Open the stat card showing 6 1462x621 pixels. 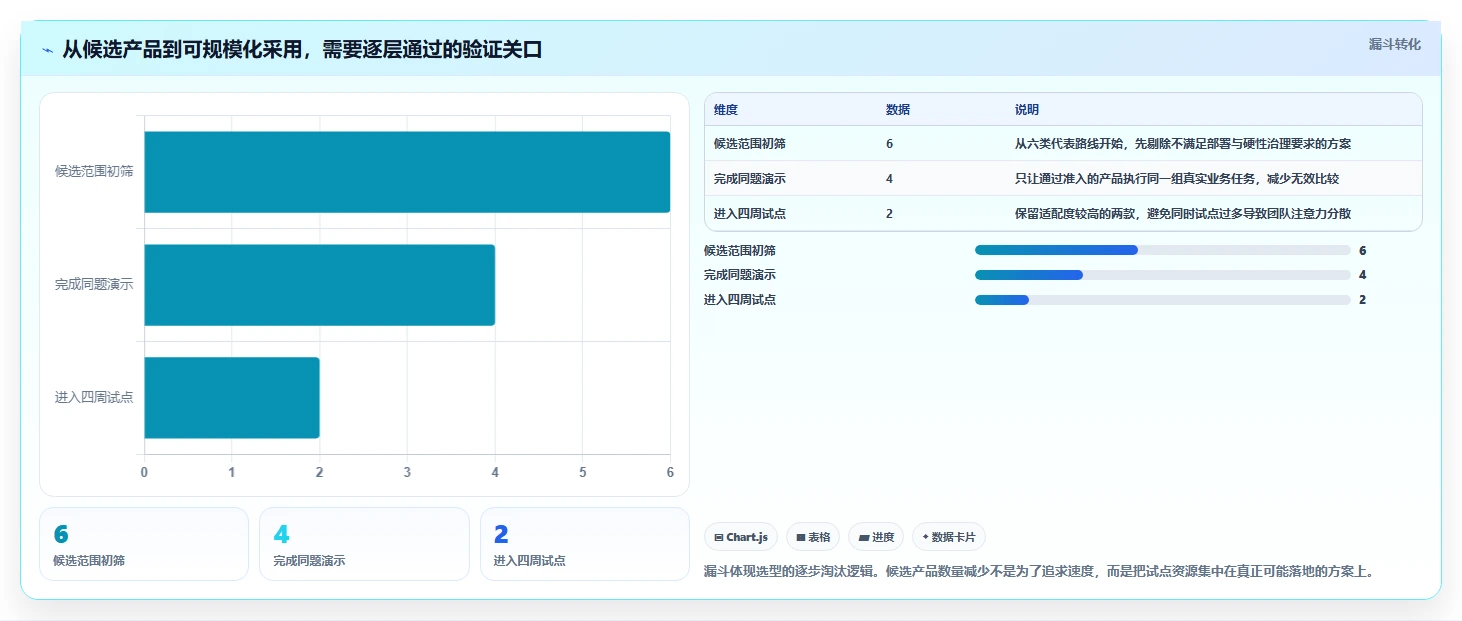(144, 544)
